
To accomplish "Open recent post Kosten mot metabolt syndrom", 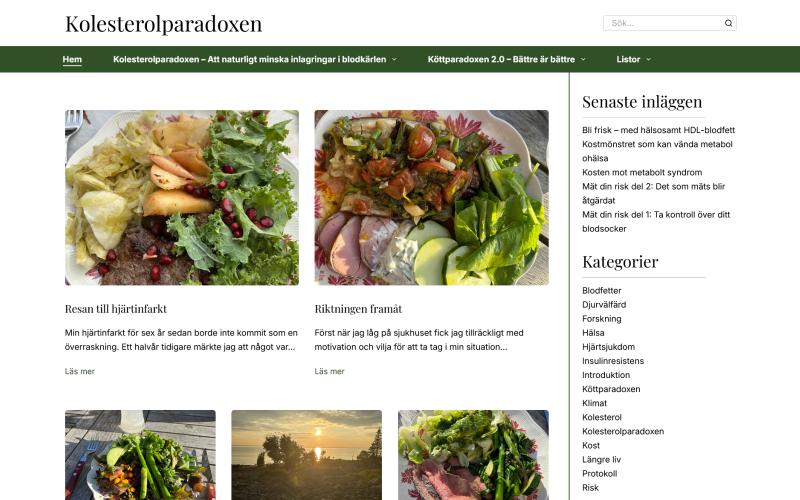I will click(x=642, y=172).
